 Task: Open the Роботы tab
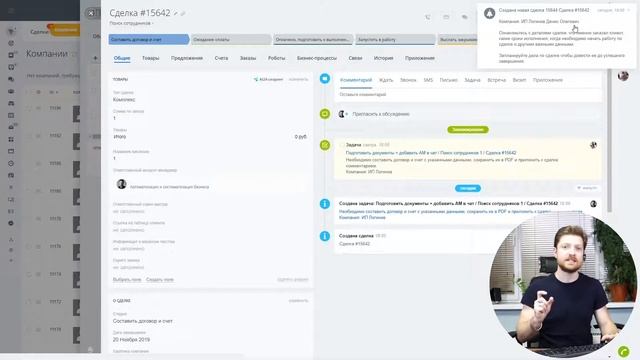[276, 58]
